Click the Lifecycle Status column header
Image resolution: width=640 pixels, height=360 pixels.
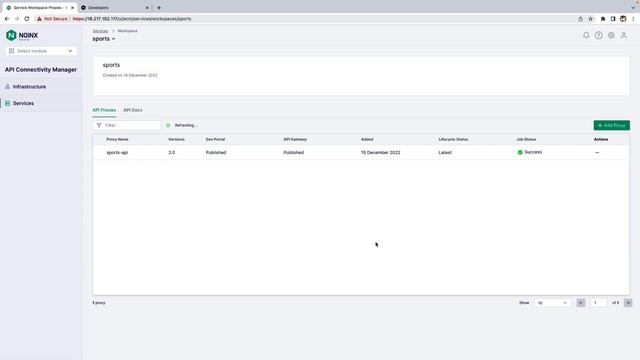click(x=453, y=140)
